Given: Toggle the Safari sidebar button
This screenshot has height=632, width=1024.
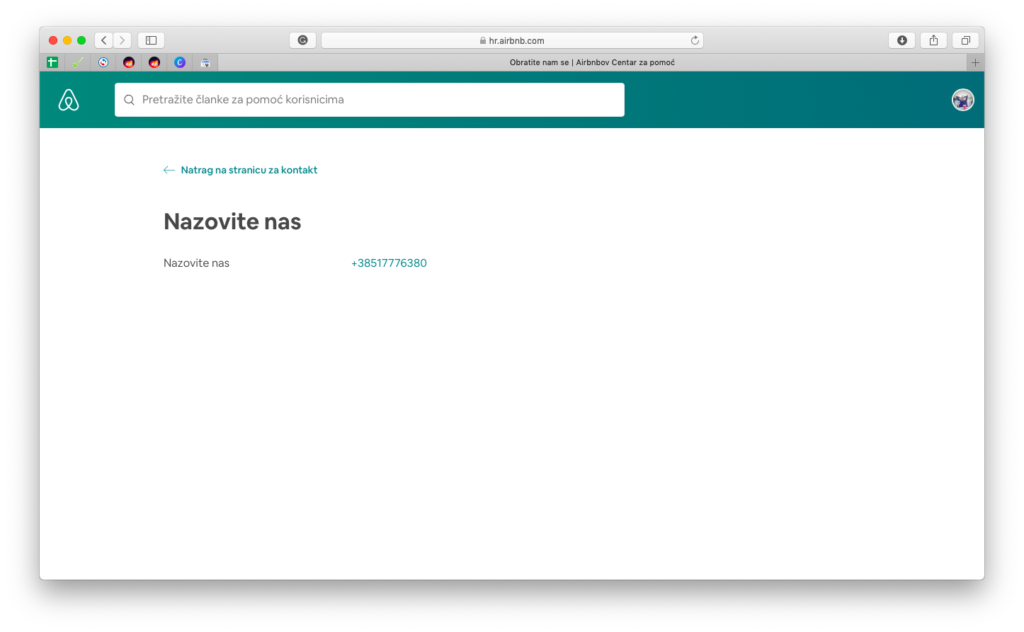Looking at the screenshot, I should coord(151,40).
